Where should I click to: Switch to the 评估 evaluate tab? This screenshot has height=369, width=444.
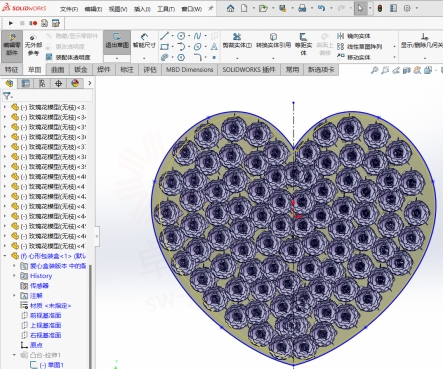(150, 70)
